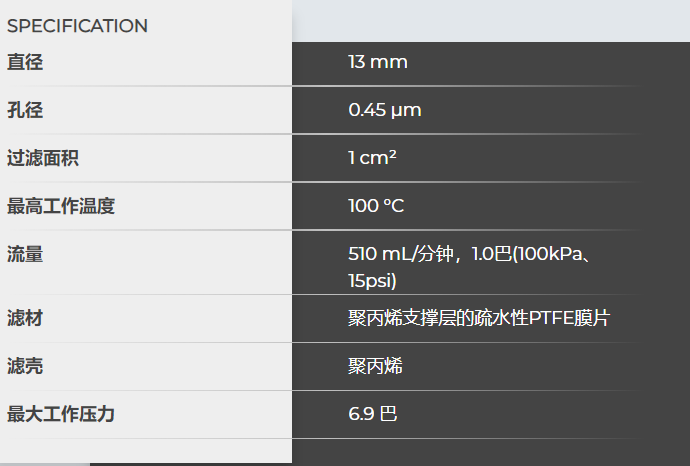This screenshot has width=690, height=466.
Task: Click the 15psi text line
Action: click(372, 279)
